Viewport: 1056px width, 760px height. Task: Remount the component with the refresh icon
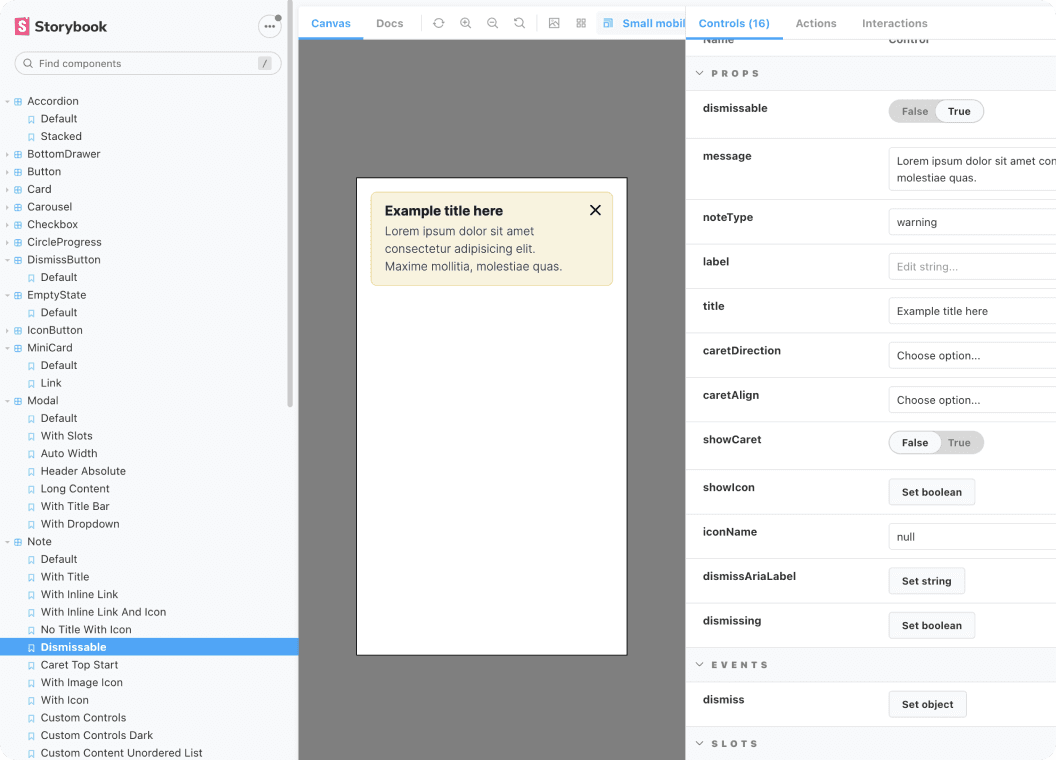[438, 23]
